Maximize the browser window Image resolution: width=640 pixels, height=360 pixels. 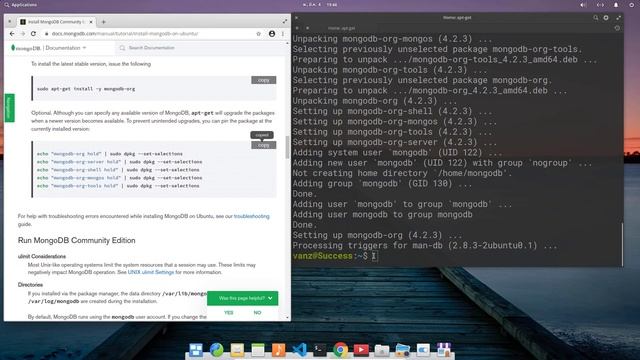[x=284, y=21]
